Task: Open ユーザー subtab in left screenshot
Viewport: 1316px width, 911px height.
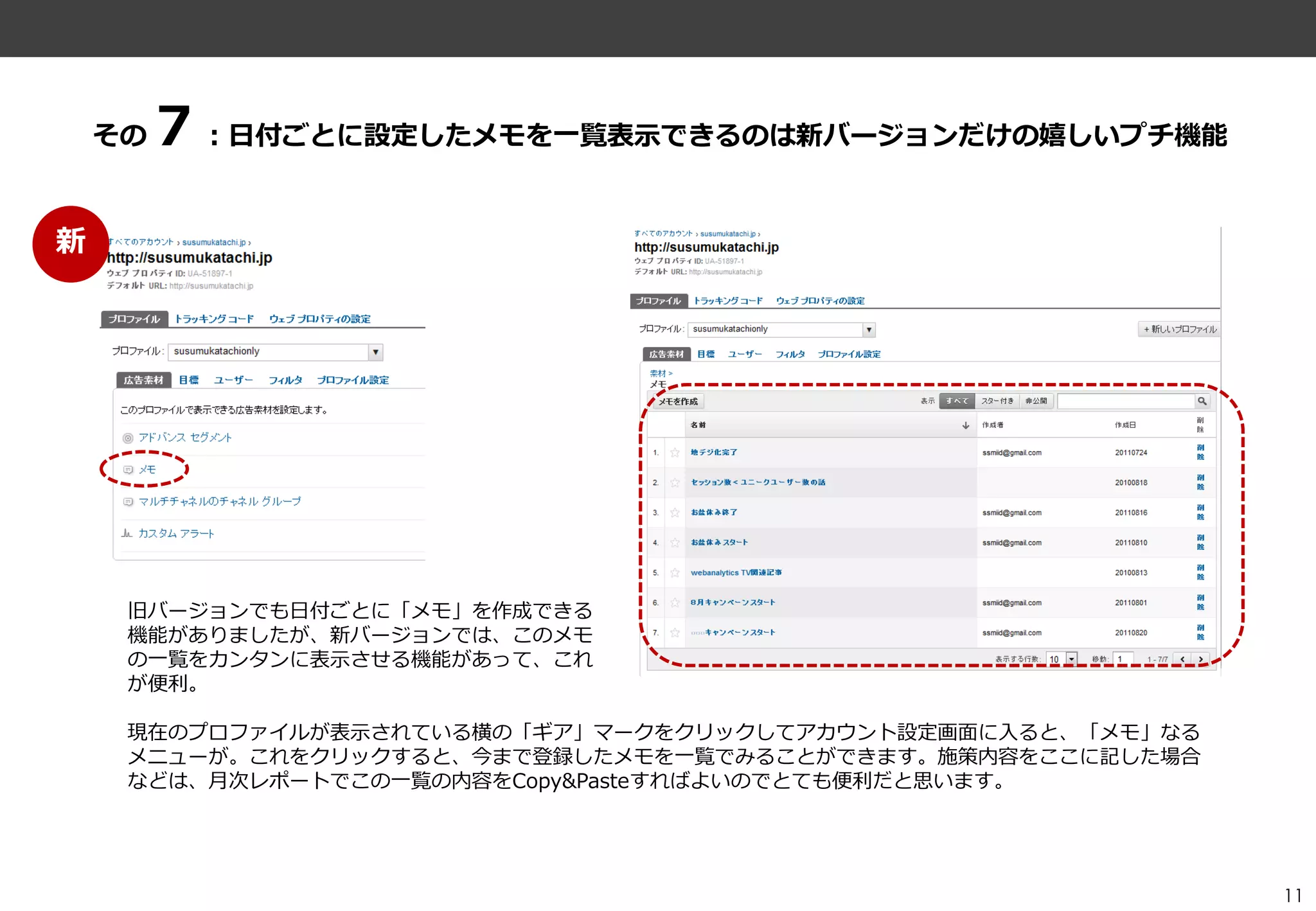Action: 234,380
